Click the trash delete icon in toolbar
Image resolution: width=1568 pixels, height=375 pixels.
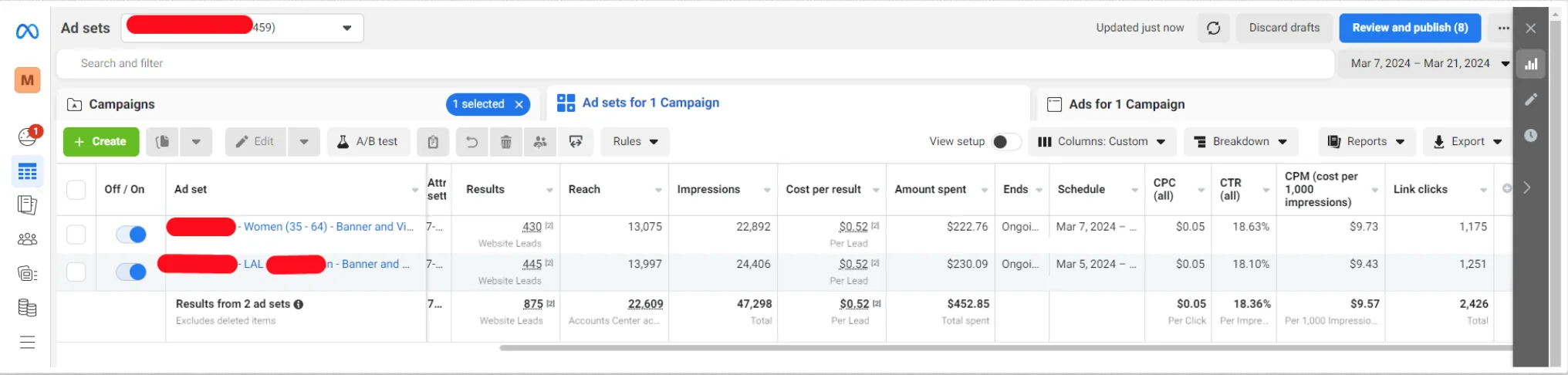[506, 142]
